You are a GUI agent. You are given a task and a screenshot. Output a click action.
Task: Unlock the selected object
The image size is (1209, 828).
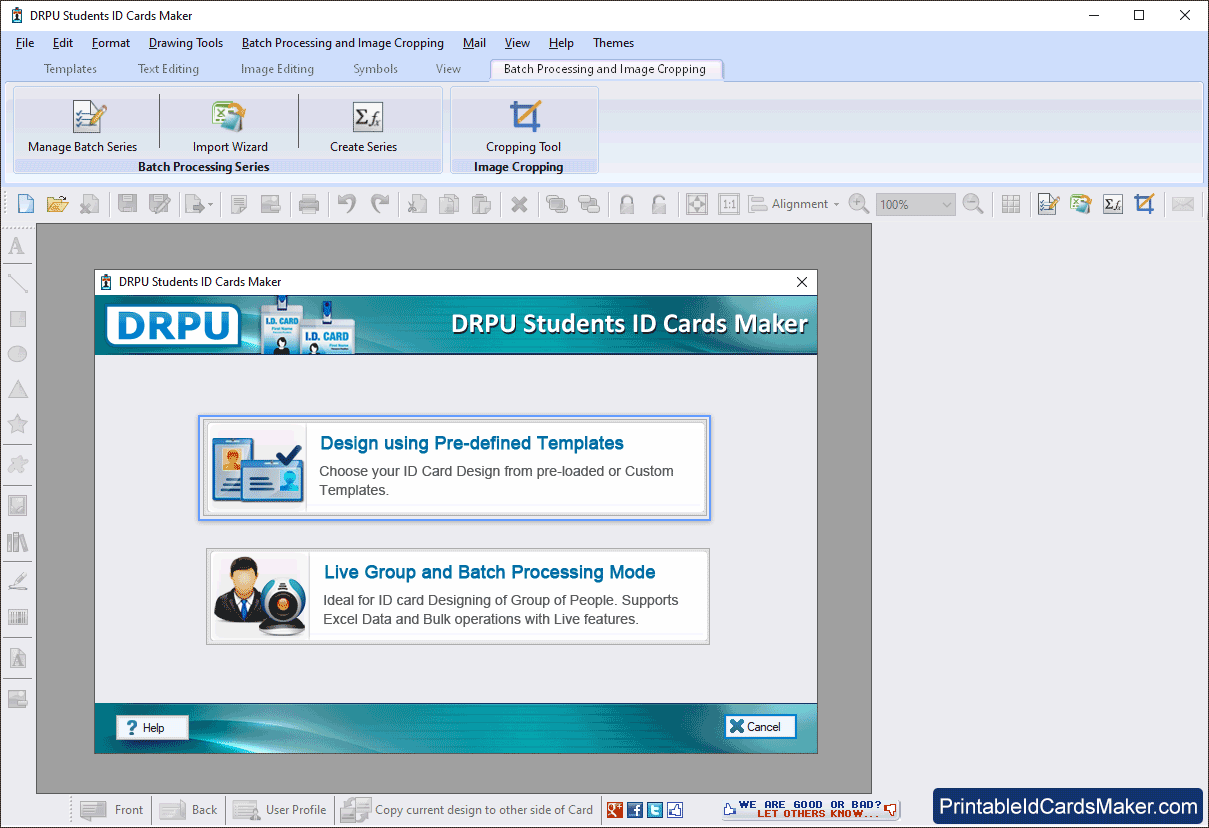[659, 204]
